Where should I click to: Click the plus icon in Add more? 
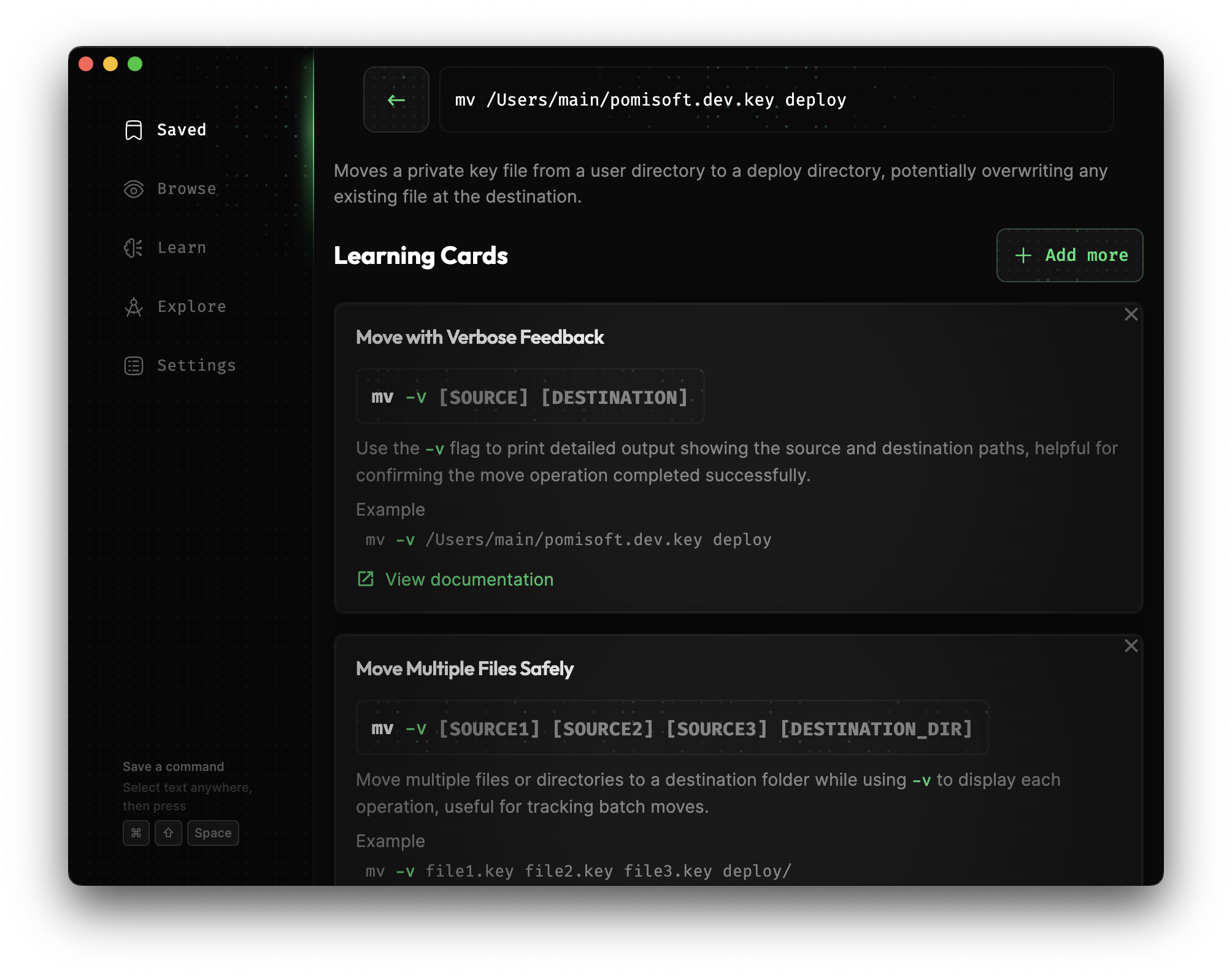coord(1023,255)
